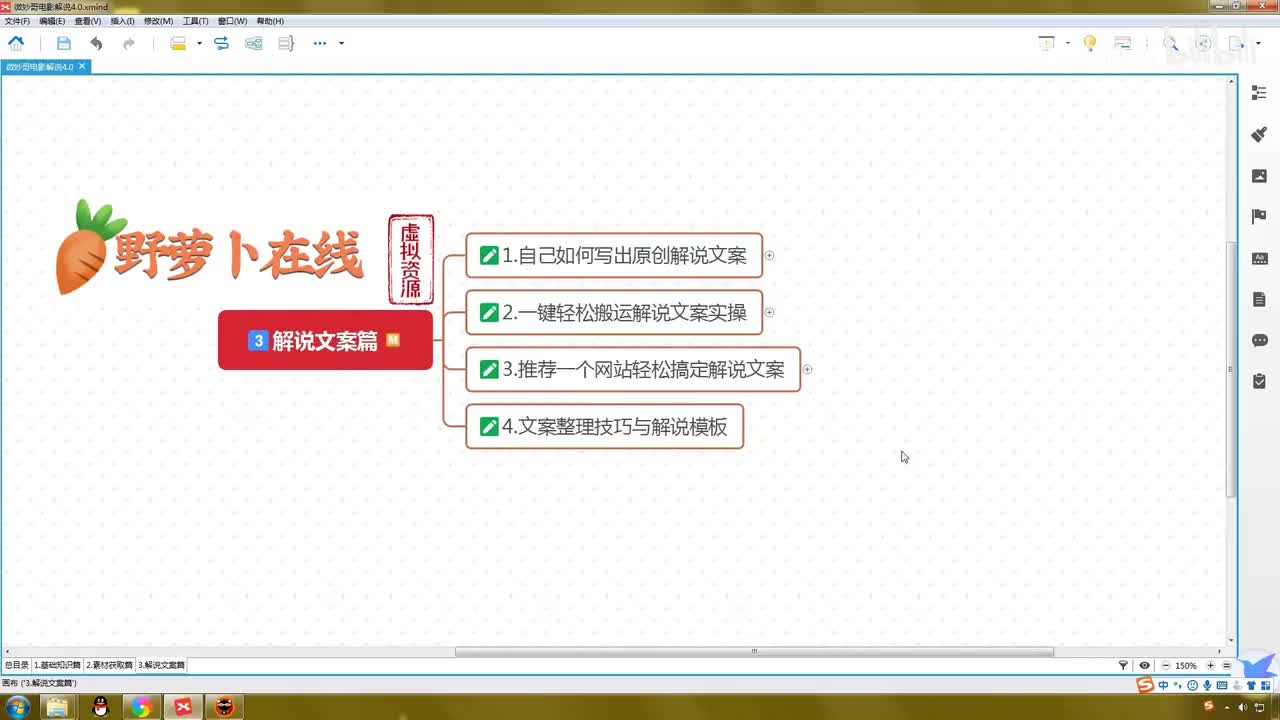This screenshot has height=720, width=1280.
Task: Open presentation mode dropdown arrow
Action: (1068, 43)
